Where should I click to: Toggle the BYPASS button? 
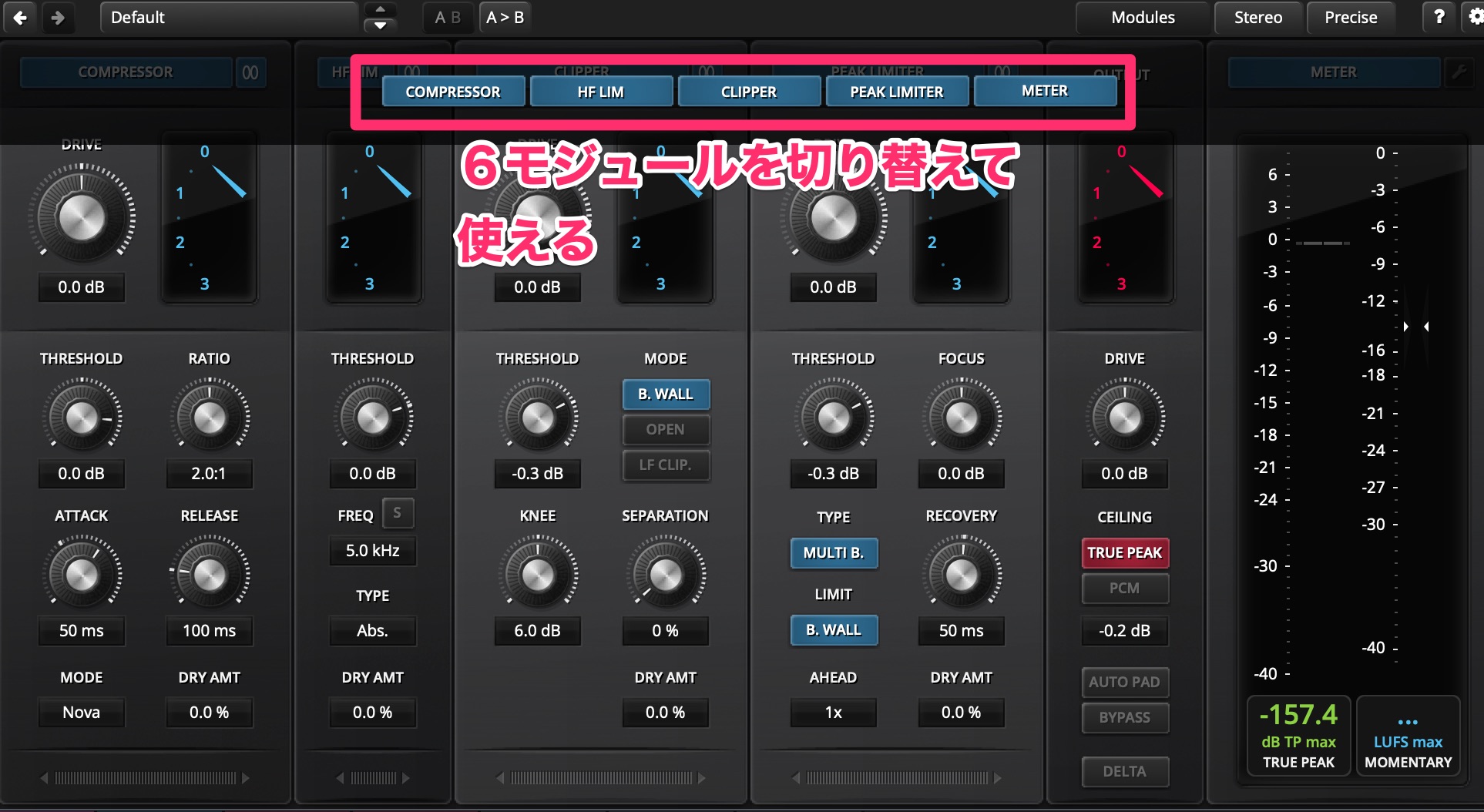tap(1124, 717)
